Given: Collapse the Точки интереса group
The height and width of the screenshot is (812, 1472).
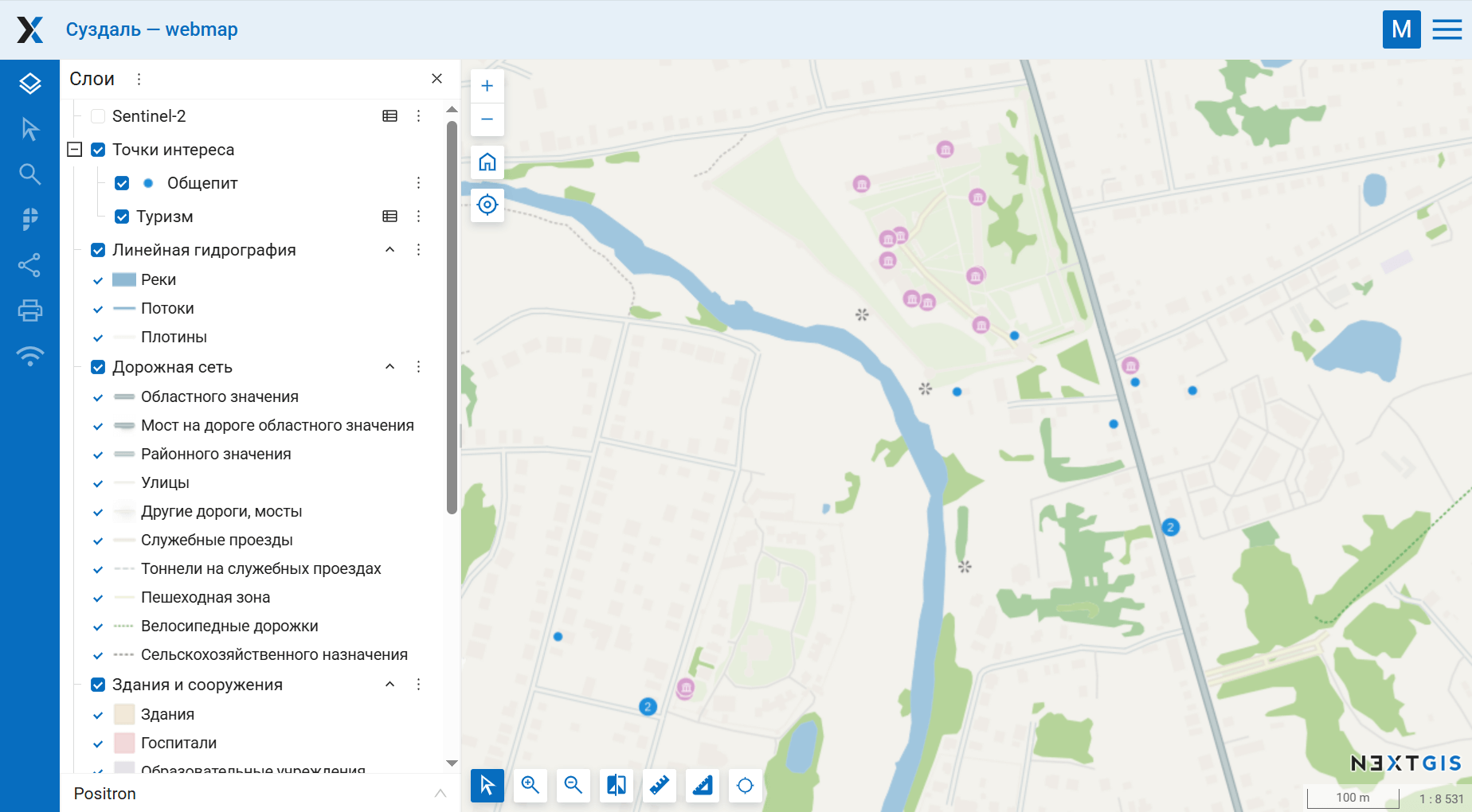Looking at the screenshot, I should [74, 149].
